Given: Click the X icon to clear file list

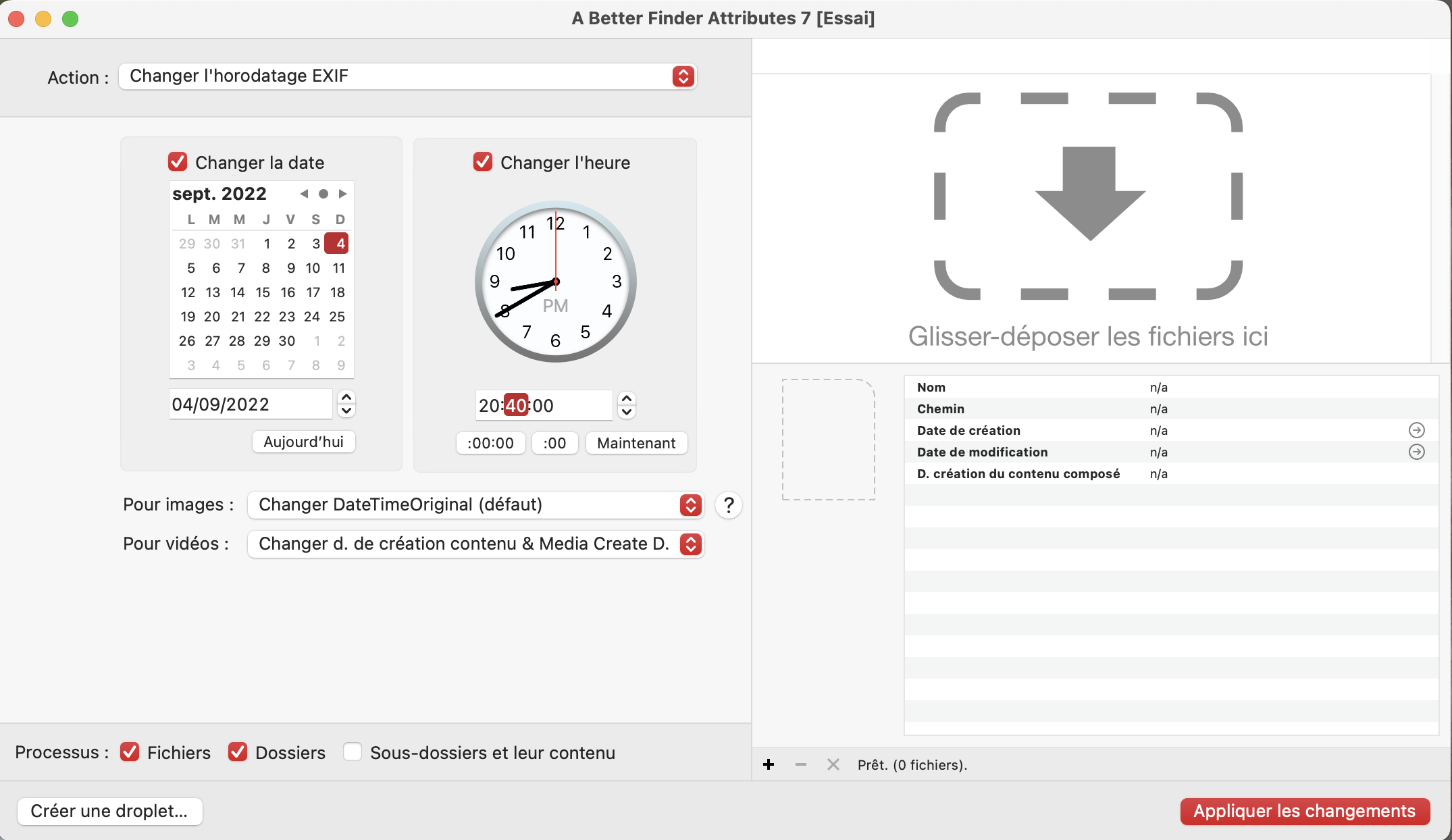Looking at the screenshot, I should tap(833, 764).
